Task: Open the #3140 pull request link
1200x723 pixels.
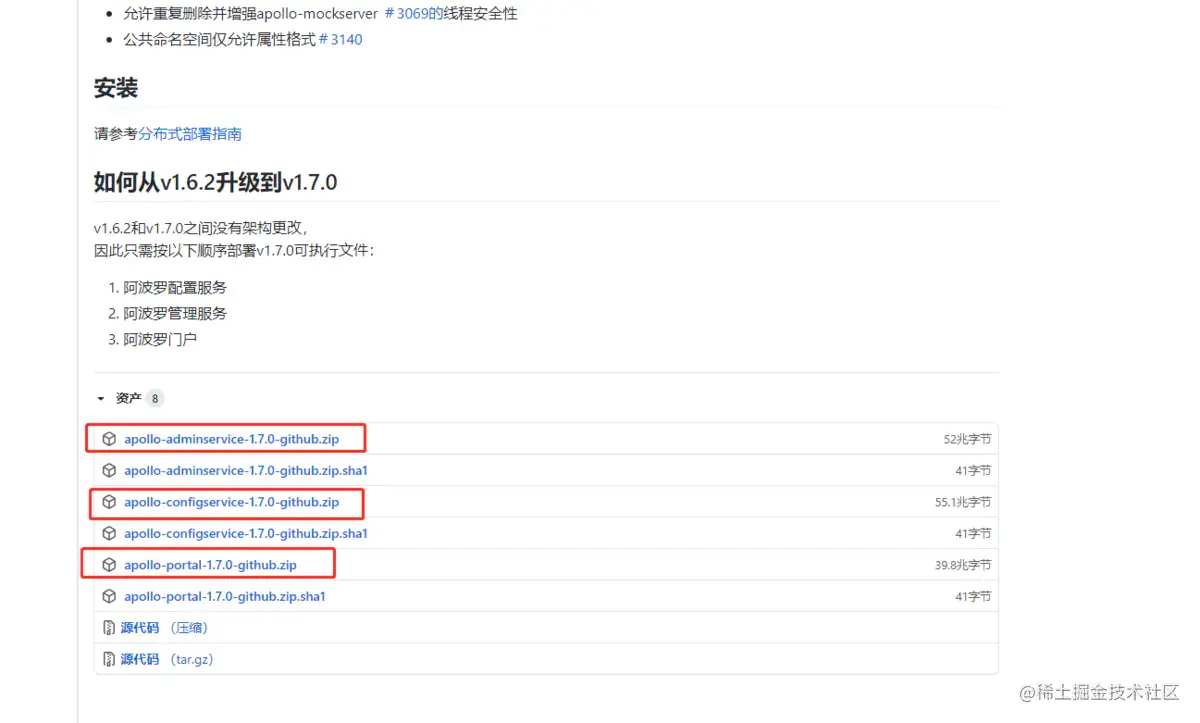Action: point(340,40)
